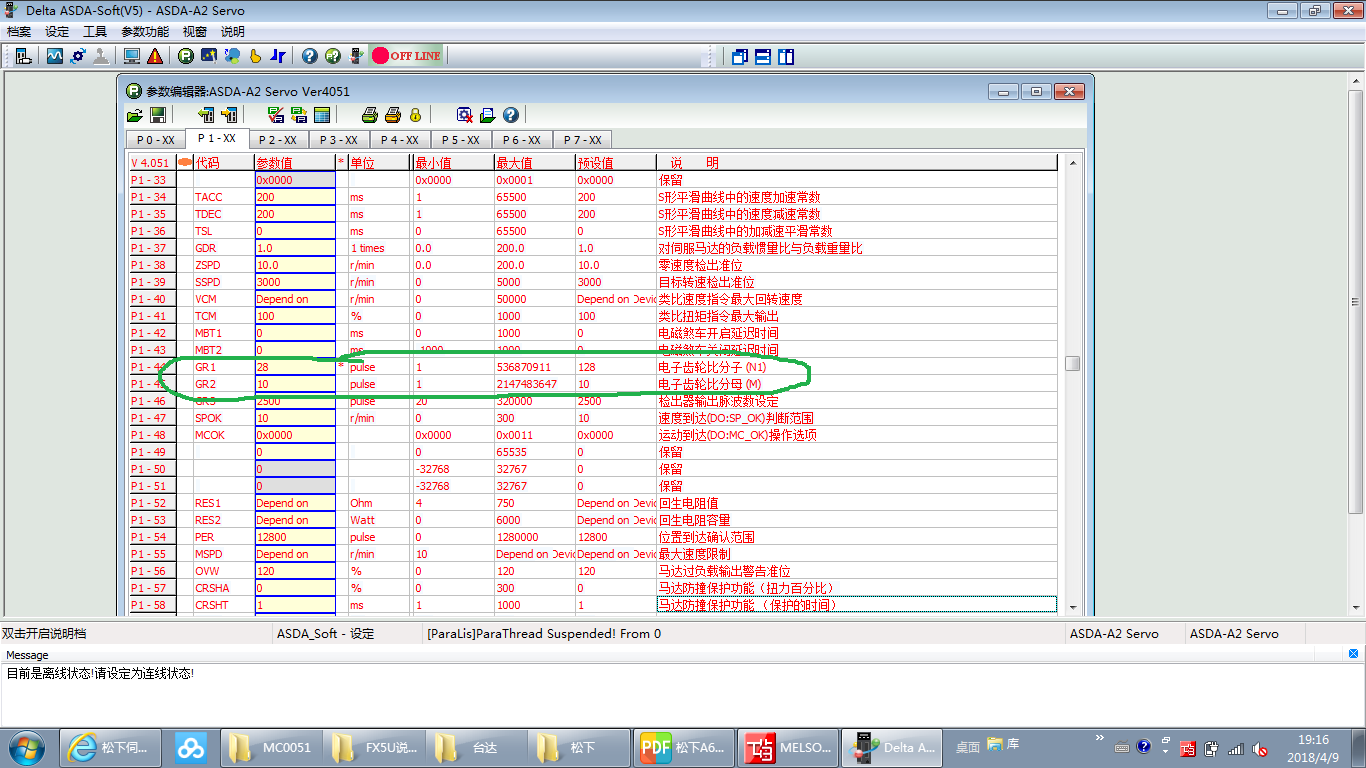The width and height of the screenshot is (1366, 768).
Task: Click the muted volume icon in system tray
Action: point(1261,748)
